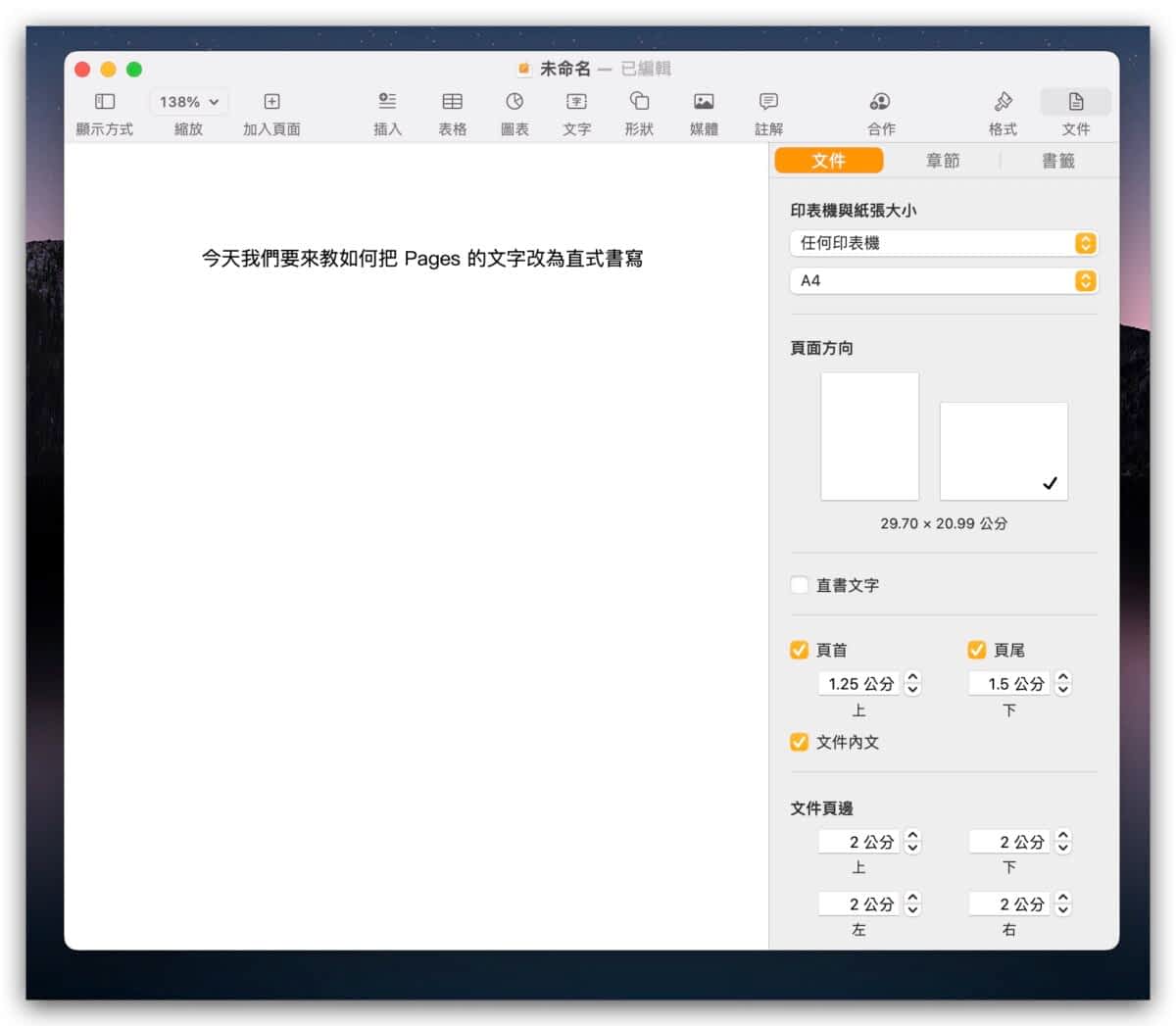
Task: Open the 顯示方式 view options icon
Action: point(104,102)
